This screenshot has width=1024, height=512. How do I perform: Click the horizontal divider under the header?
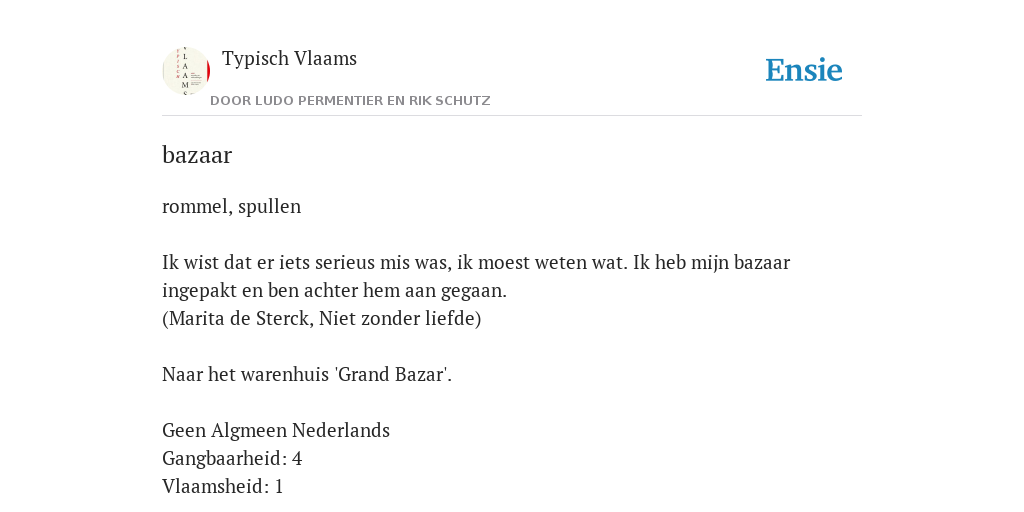(x=512, y=116)
